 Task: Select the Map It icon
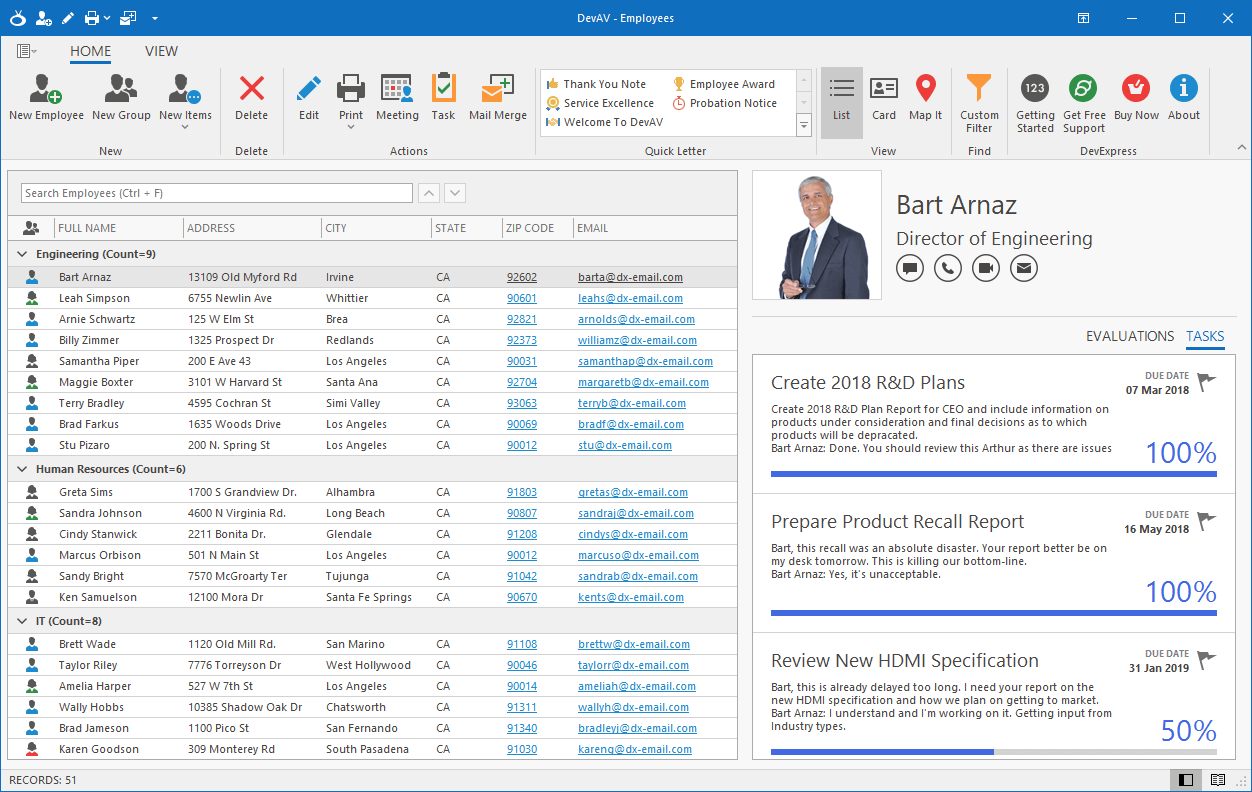point(925,98)
